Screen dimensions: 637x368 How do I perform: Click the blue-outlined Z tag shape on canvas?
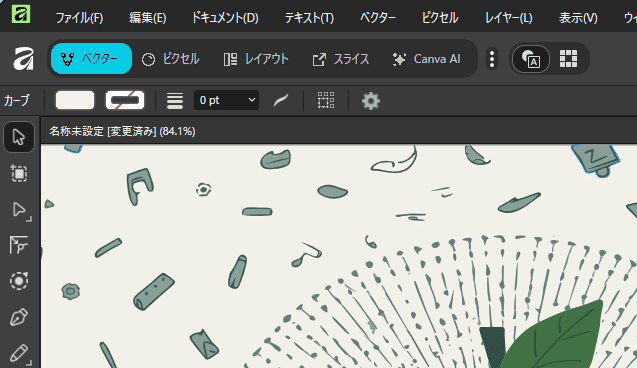click(596, 159)
